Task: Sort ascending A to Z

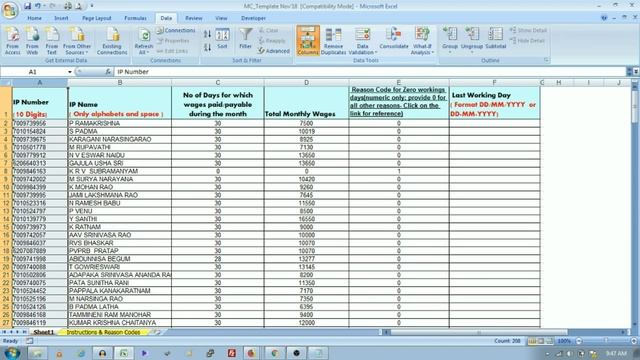Action: (207, 34)
